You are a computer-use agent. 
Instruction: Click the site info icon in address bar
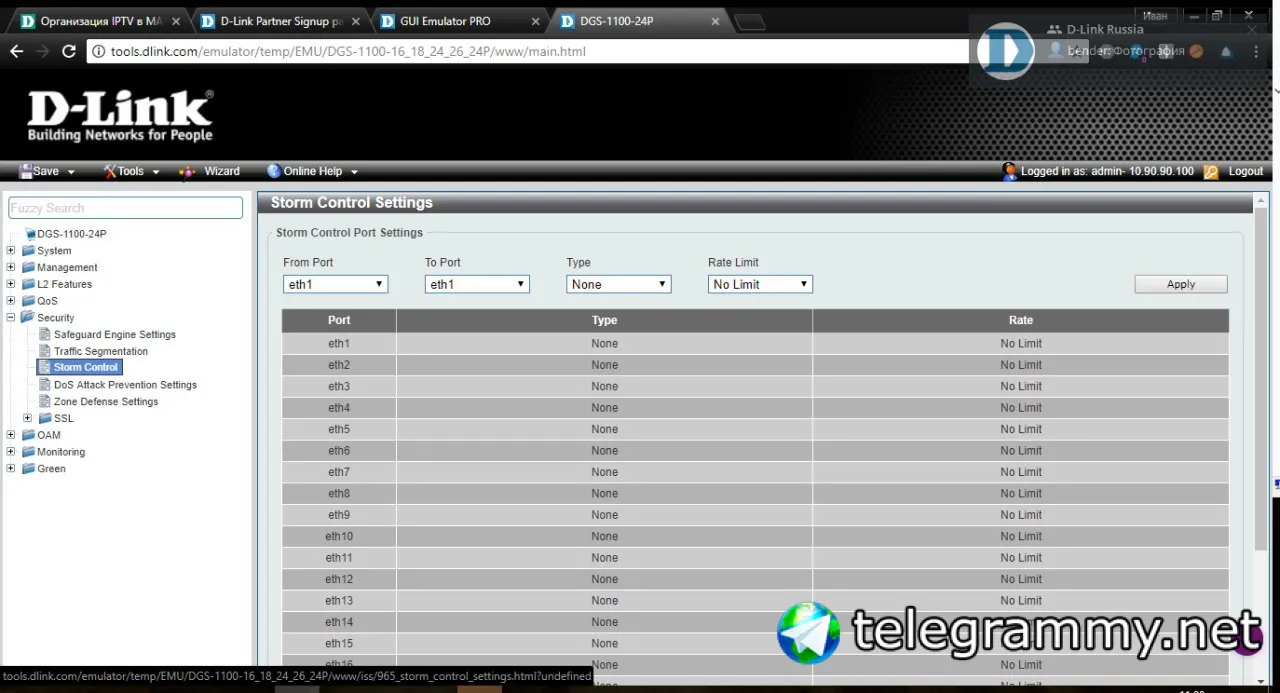99,51
